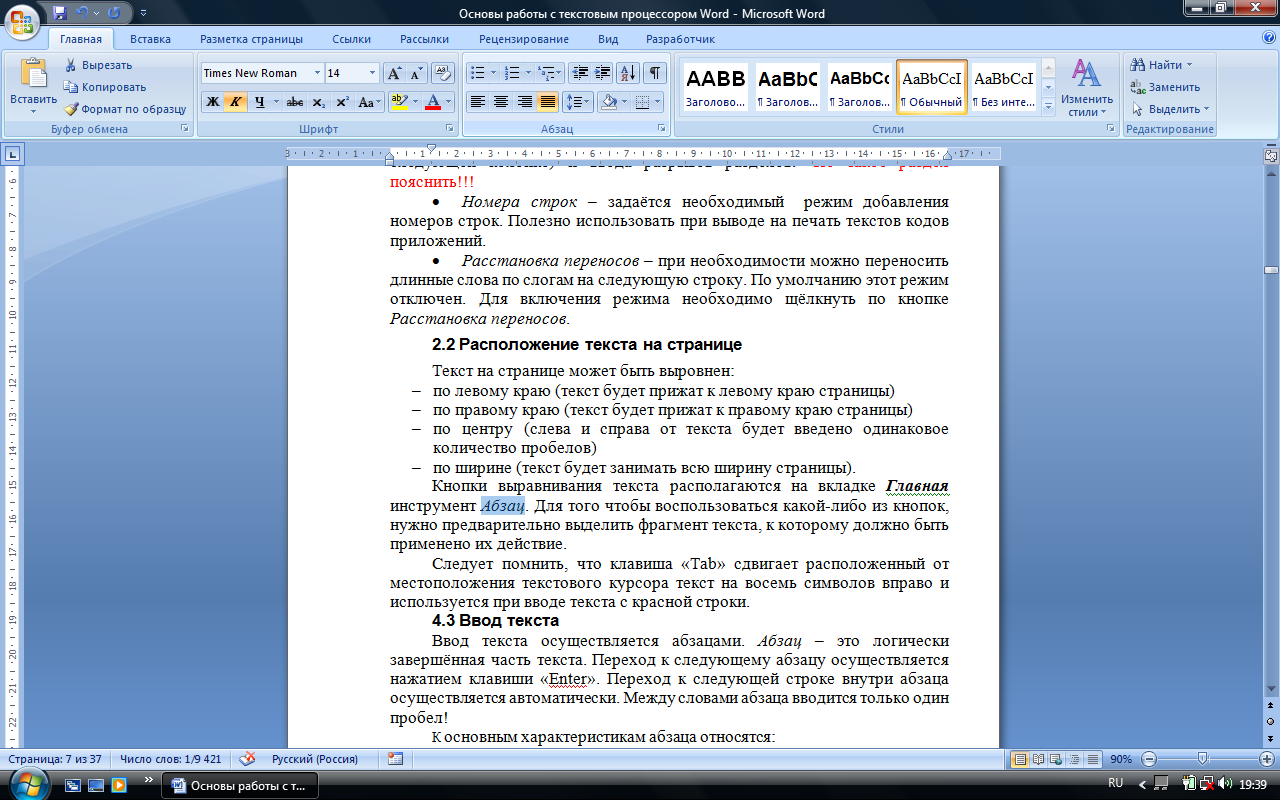This screenshot has width=1280, height=800.
Task: Open Word help question mark
Action: coord(1269,38)
